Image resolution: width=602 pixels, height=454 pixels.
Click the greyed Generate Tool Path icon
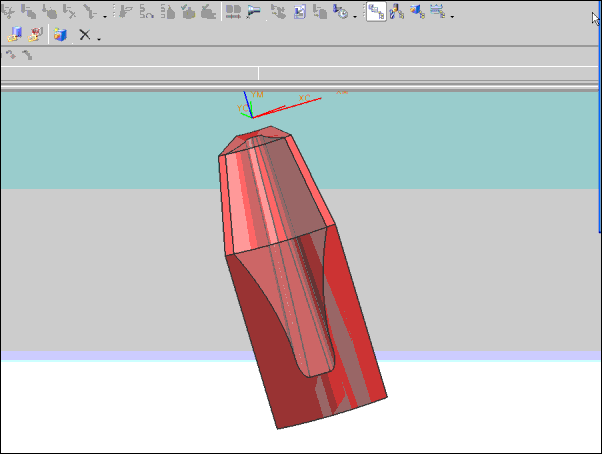[125, 12]
